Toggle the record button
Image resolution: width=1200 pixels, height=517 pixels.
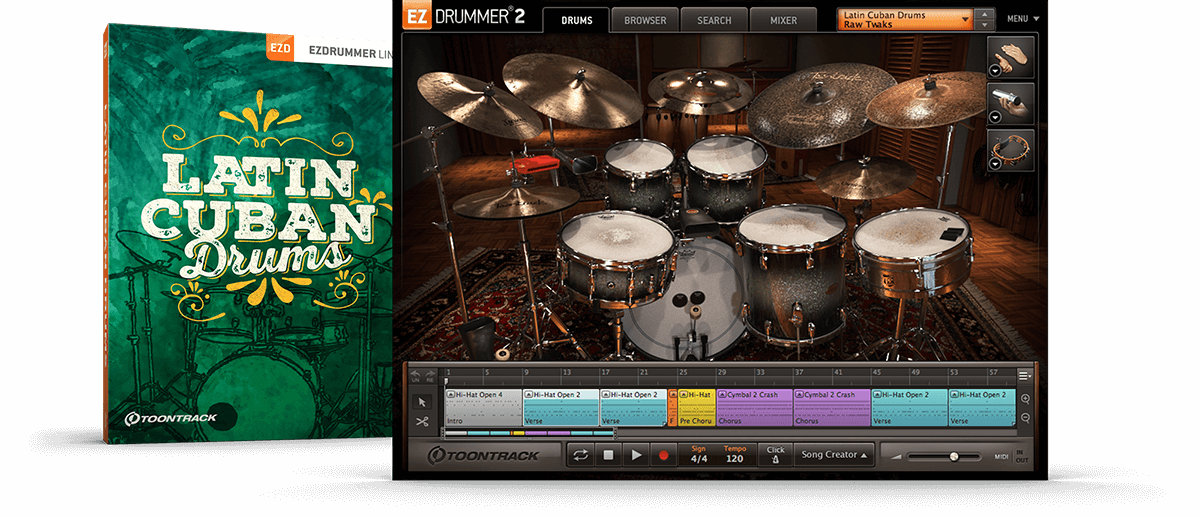(662, 455)
